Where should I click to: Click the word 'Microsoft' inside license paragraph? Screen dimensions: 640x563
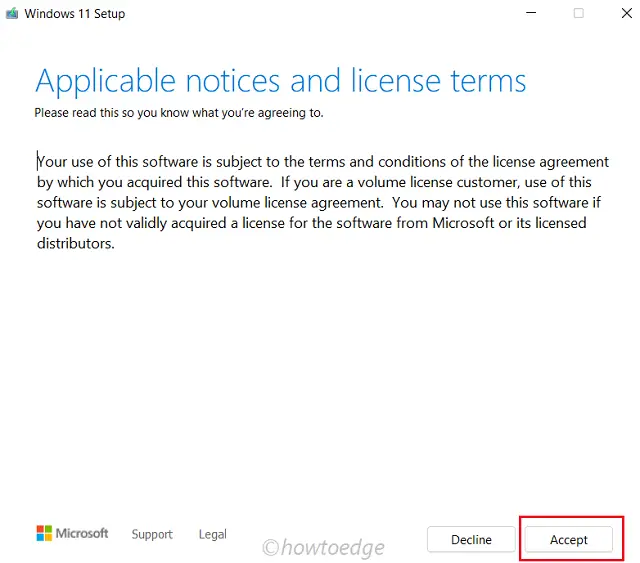pos(462,223)
